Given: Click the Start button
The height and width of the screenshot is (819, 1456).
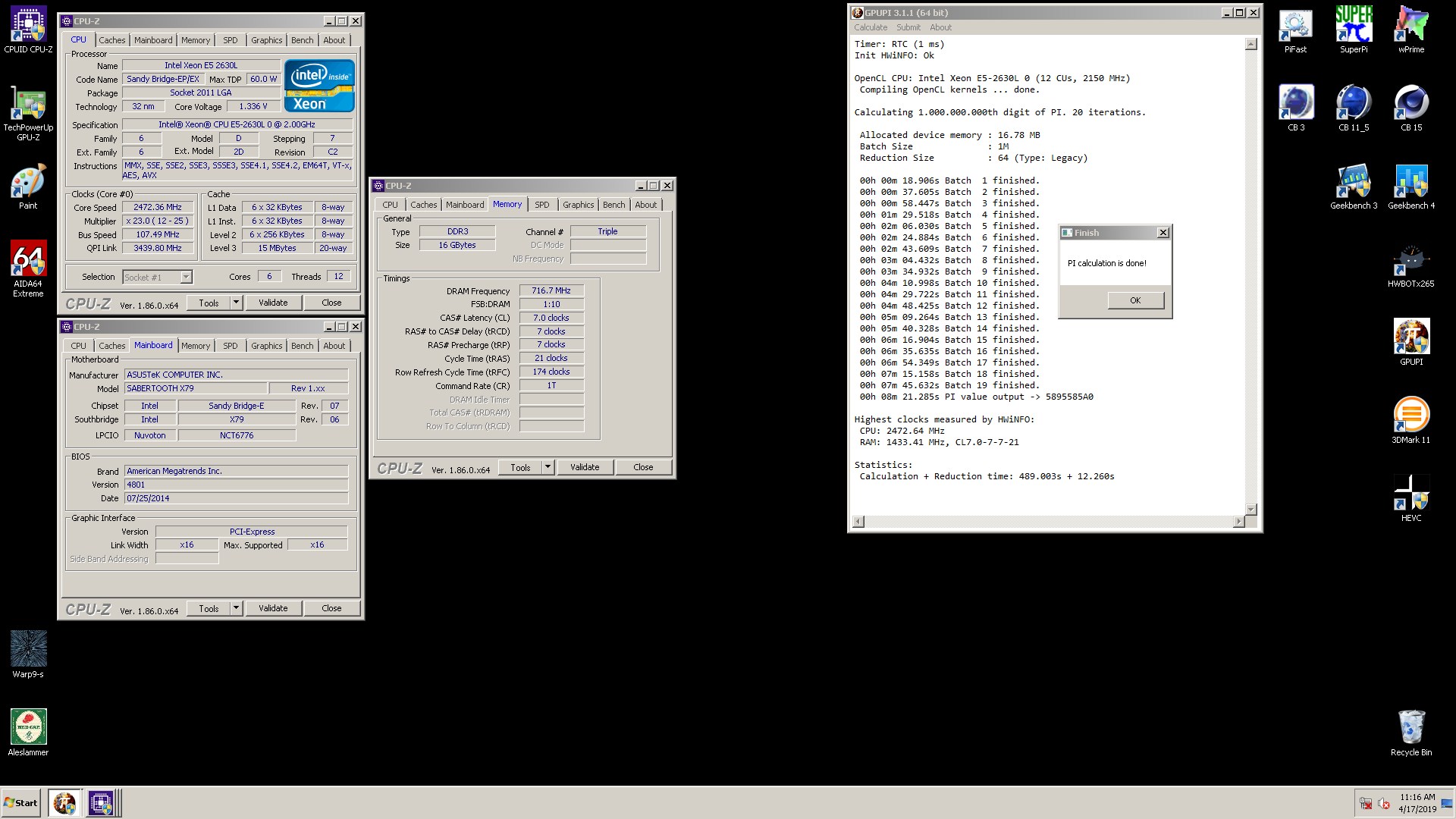Looking at the screenshot, I should point(20,802).
